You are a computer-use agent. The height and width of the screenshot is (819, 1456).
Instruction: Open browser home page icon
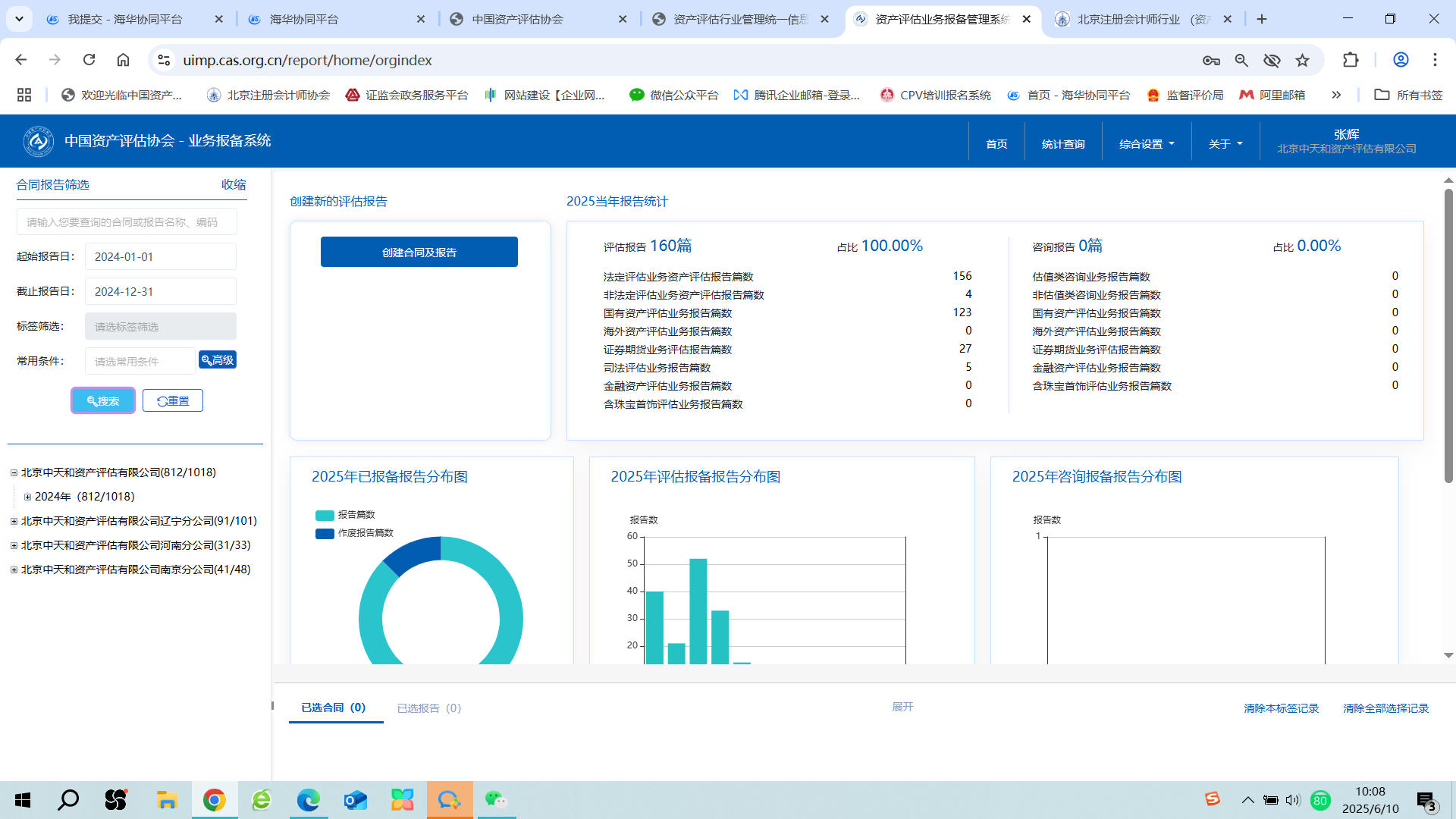coord(123,60)
